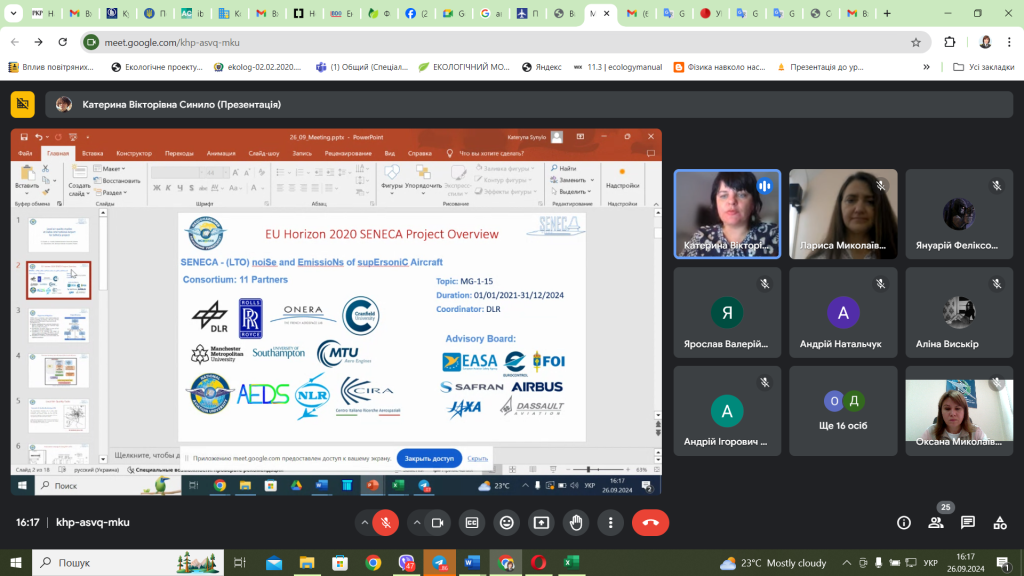Turn on closed captions
1024x576 pixels.
pos(472,522)
